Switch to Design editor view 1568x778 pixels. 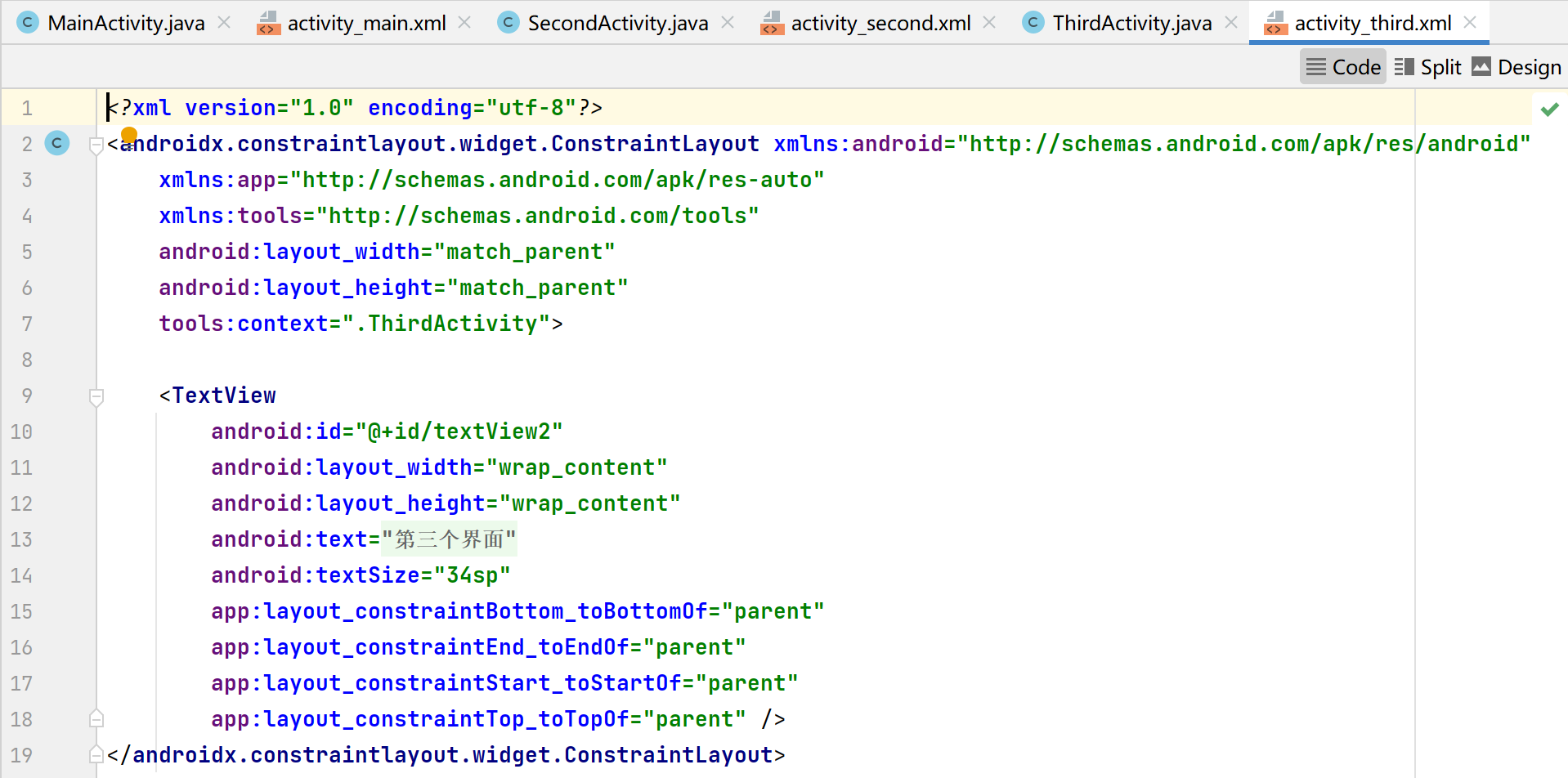coord(1516,66)
